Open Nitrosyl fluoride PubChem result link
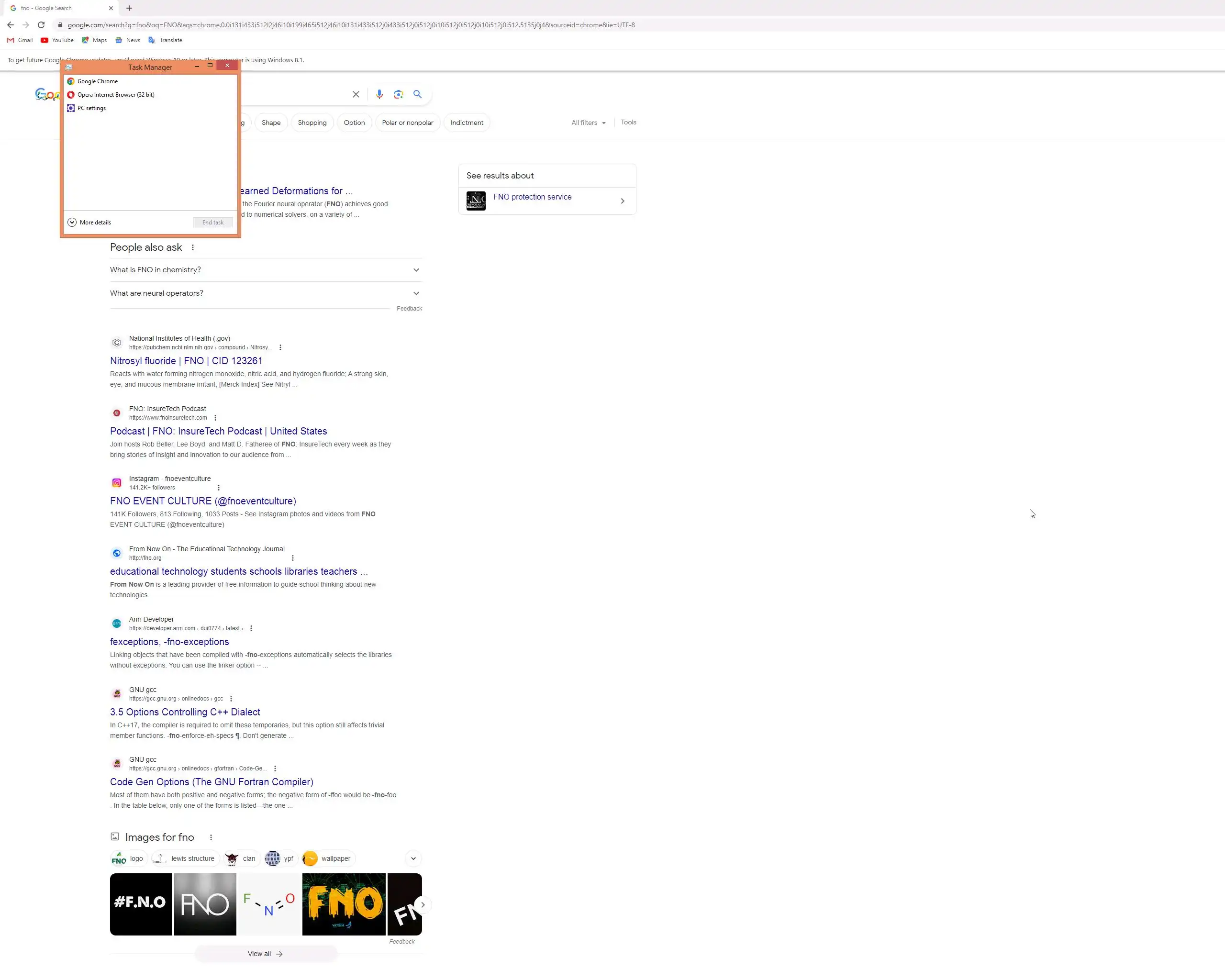 point(186,361)
